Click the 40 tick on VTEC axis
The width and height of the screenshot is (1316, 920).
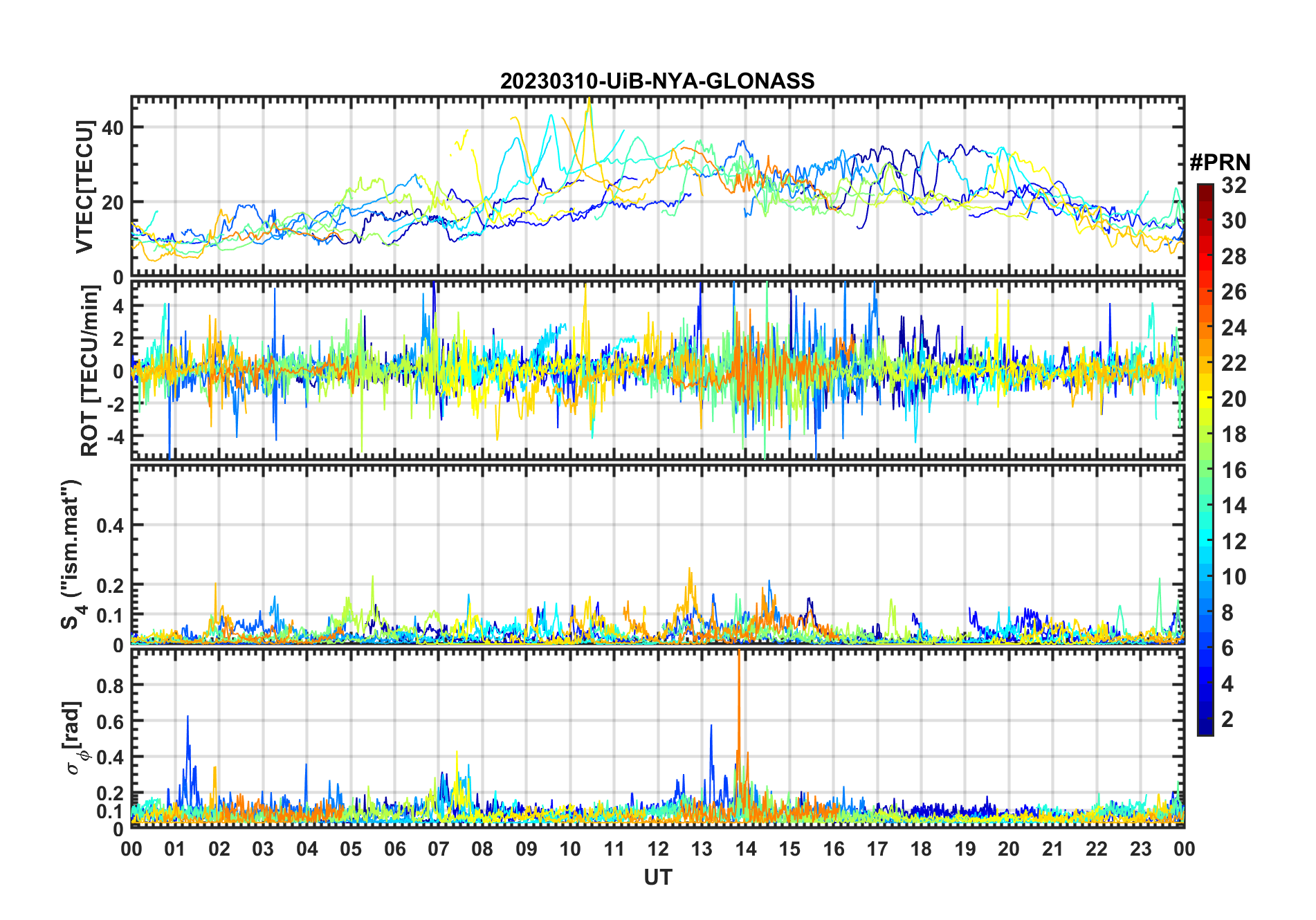112,127
